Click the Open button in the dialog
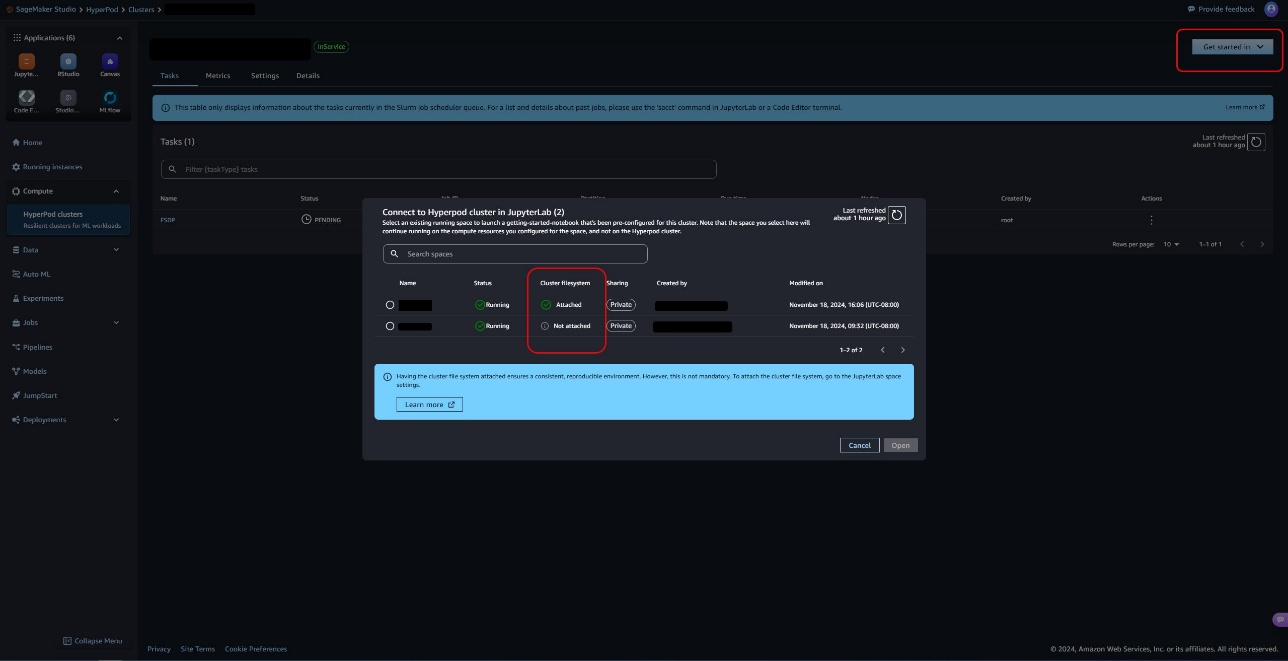 point(901,445)
